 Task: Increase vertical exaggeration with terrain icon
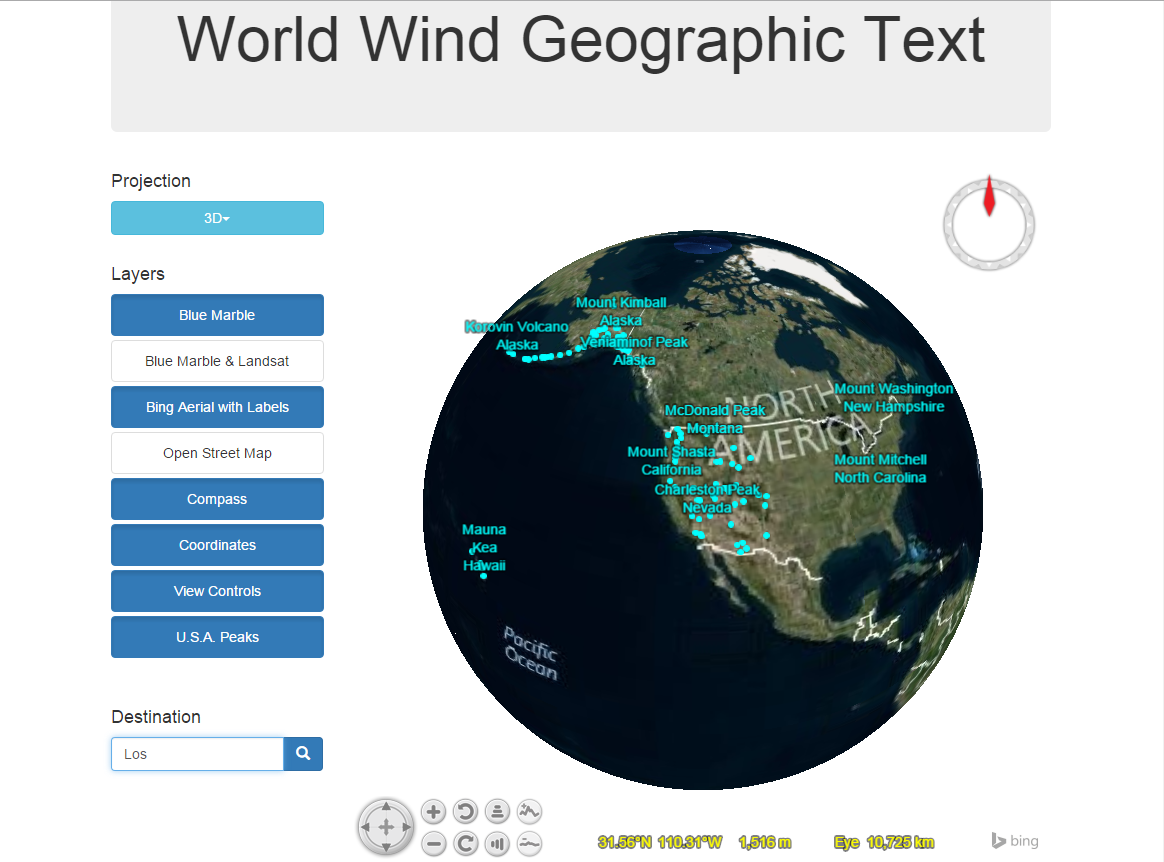coord(529,812)
